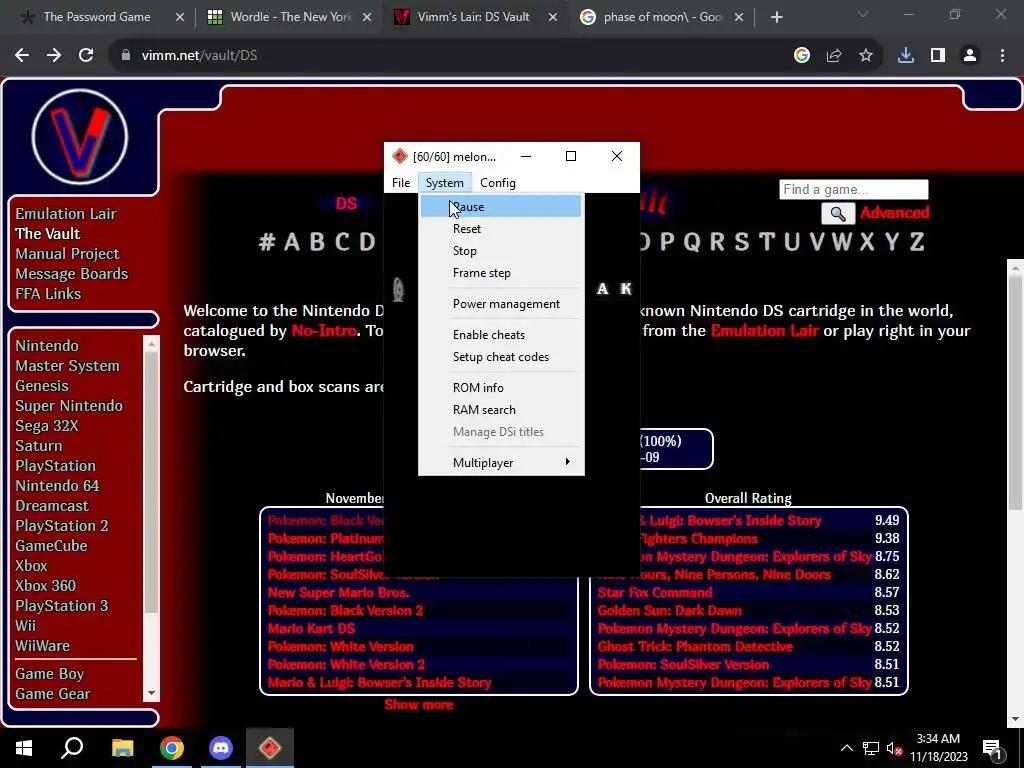This screenshot has width=1024, height=768.
Task: Open Star Fox Command listing
Action: pyautogui.click(x=655, y=592)
